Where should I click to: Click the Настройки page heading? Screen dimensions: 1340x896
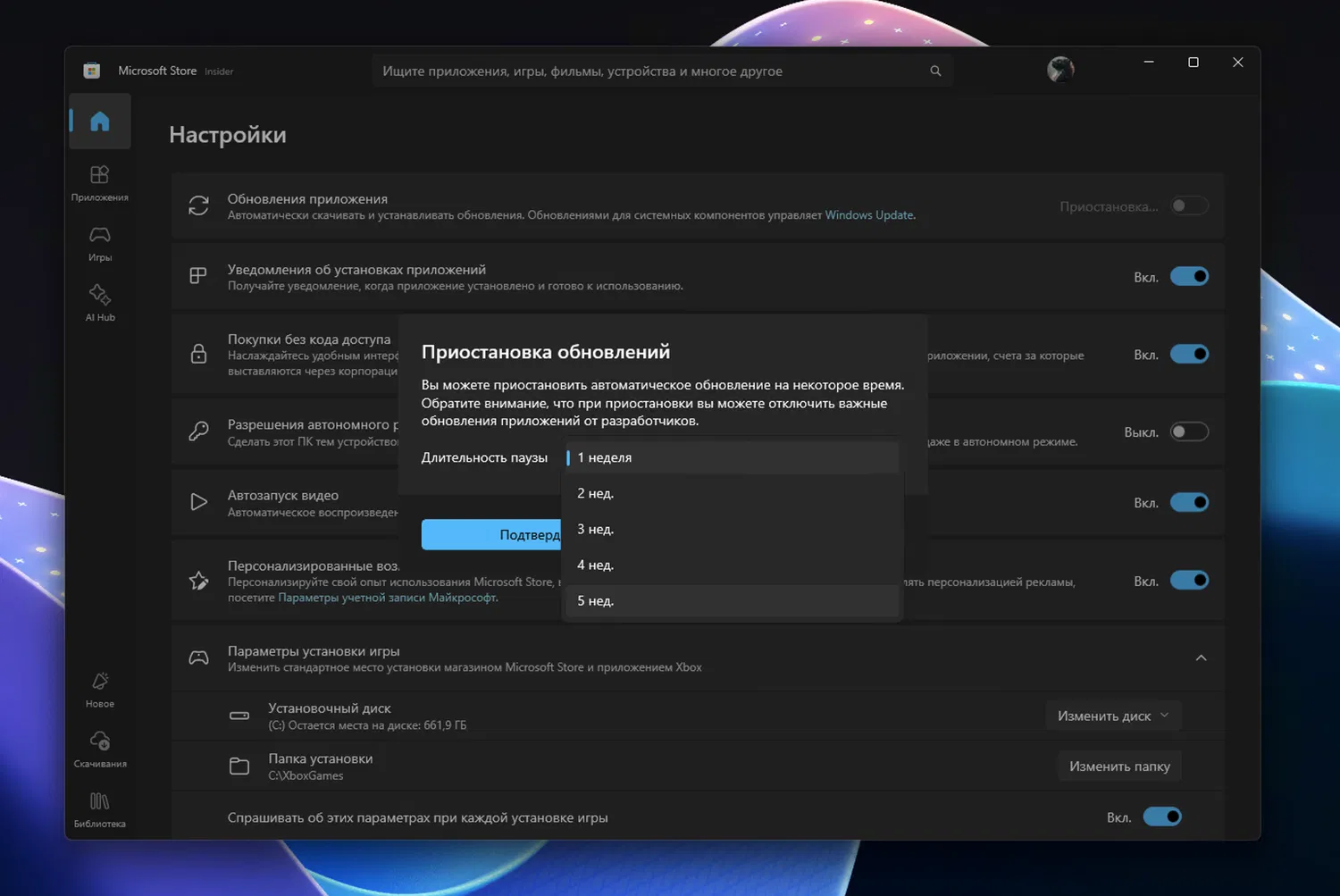point(228,135)
